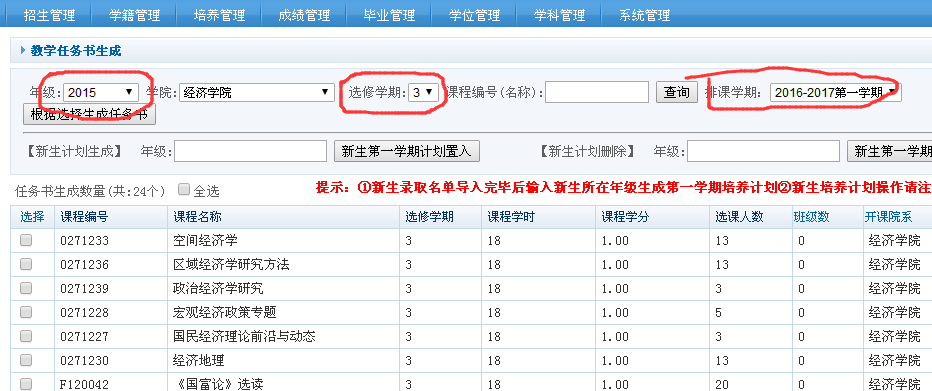This screenshot has width=932, height=391.
Task: Click the course name 政治经济学研究
Action: pos(218,289)
